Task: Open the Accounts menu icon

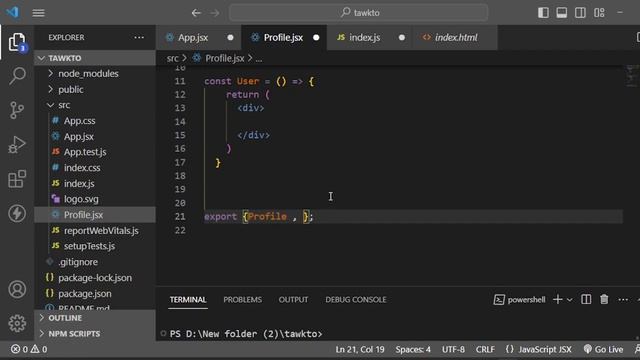Action: (x=17, y=289)
